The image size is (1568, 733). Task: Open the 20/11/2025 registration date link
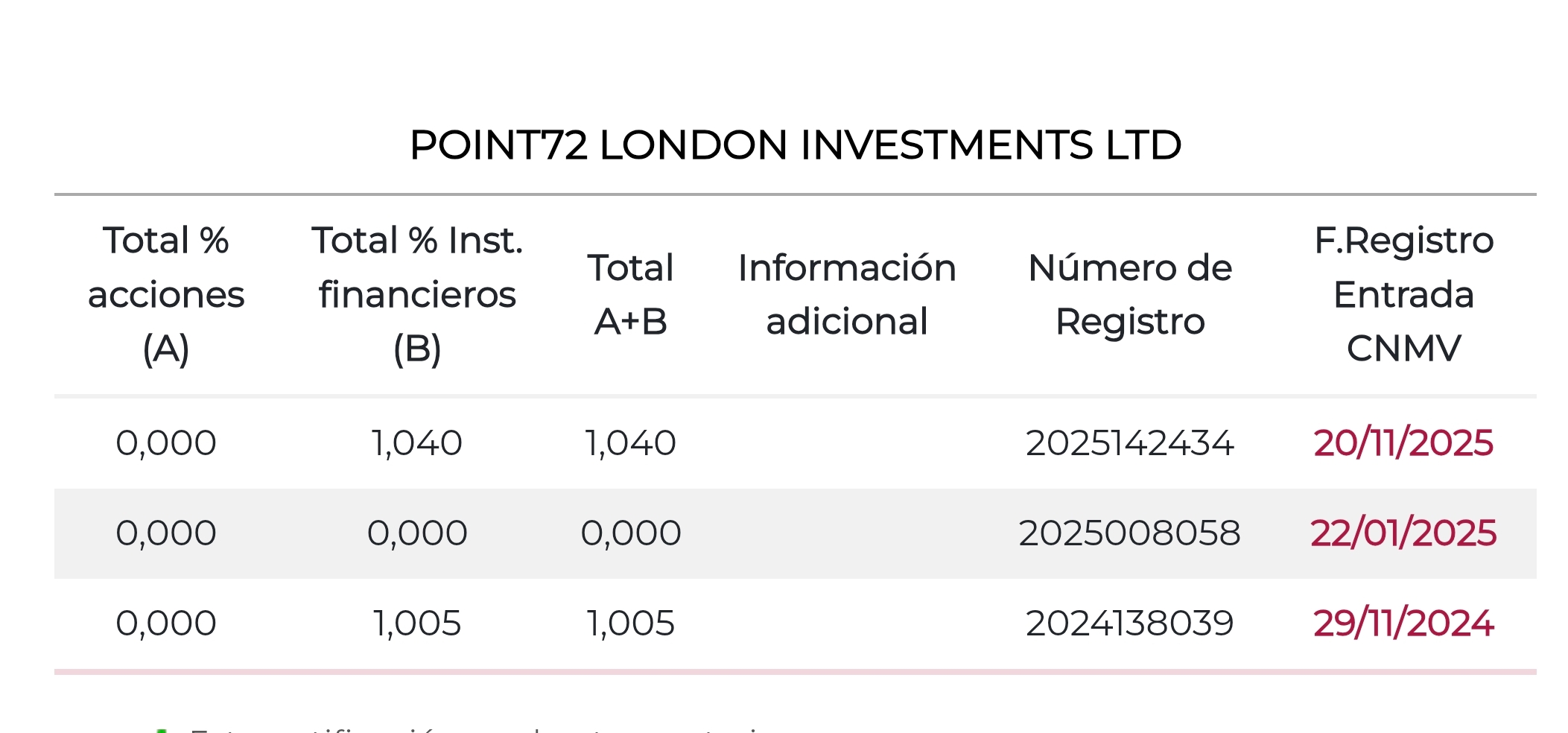[1403, 443]
